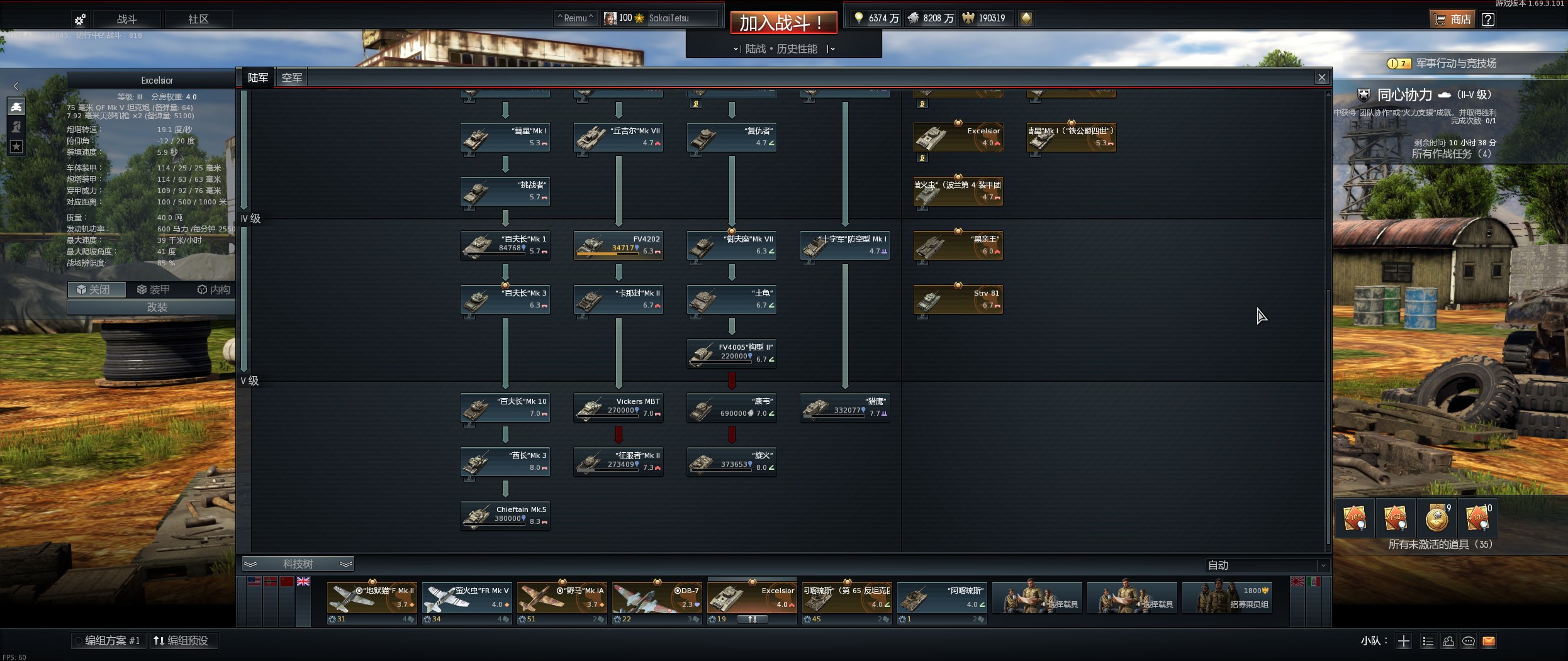
Task: Open the SakaiTetsu player profile
Action: point(659,18)
